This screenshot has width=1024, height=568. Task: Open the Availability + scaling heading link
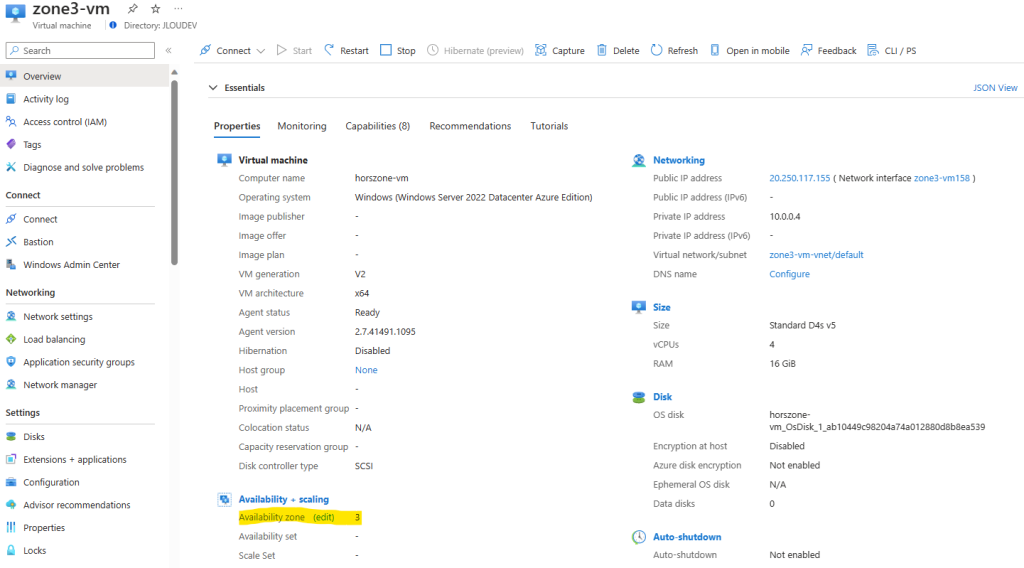tap(283, 499)
